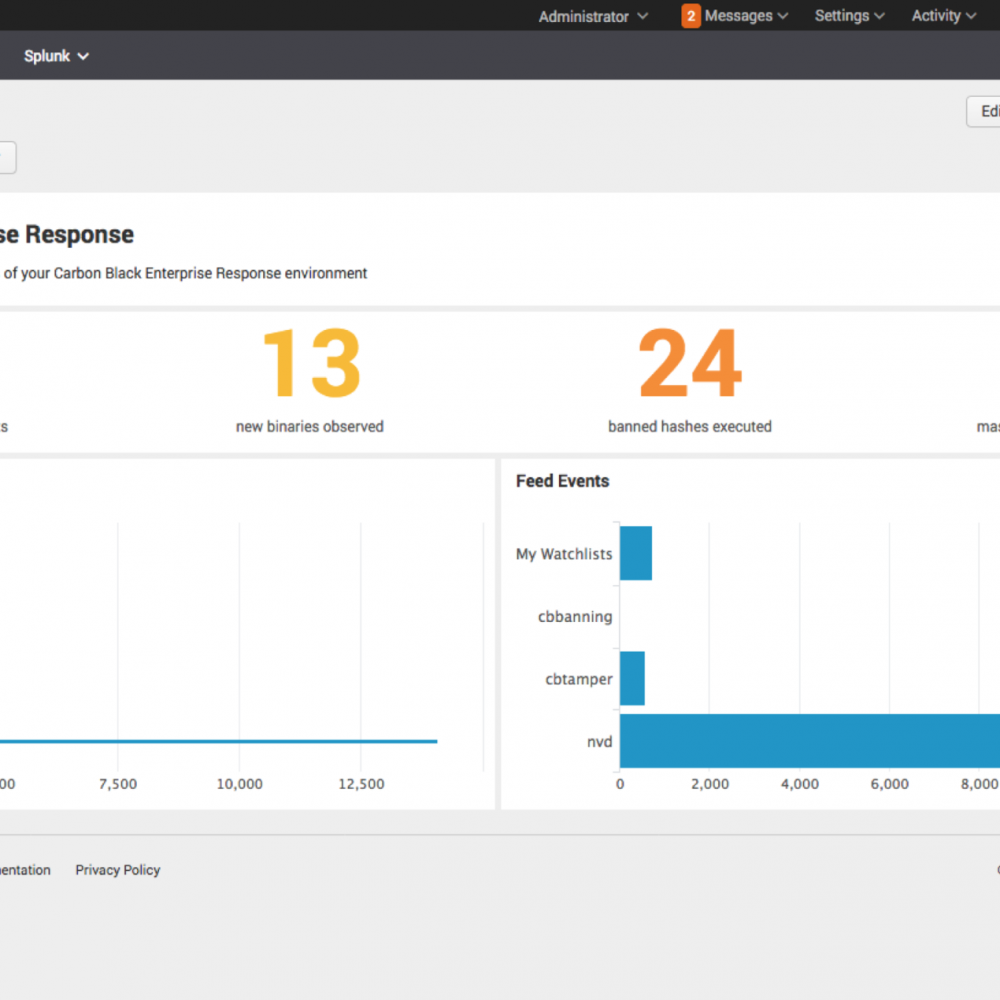Click the 'new binaries observed' caption
This screenshot has height=1000, width=1000.
coord(310,426)
